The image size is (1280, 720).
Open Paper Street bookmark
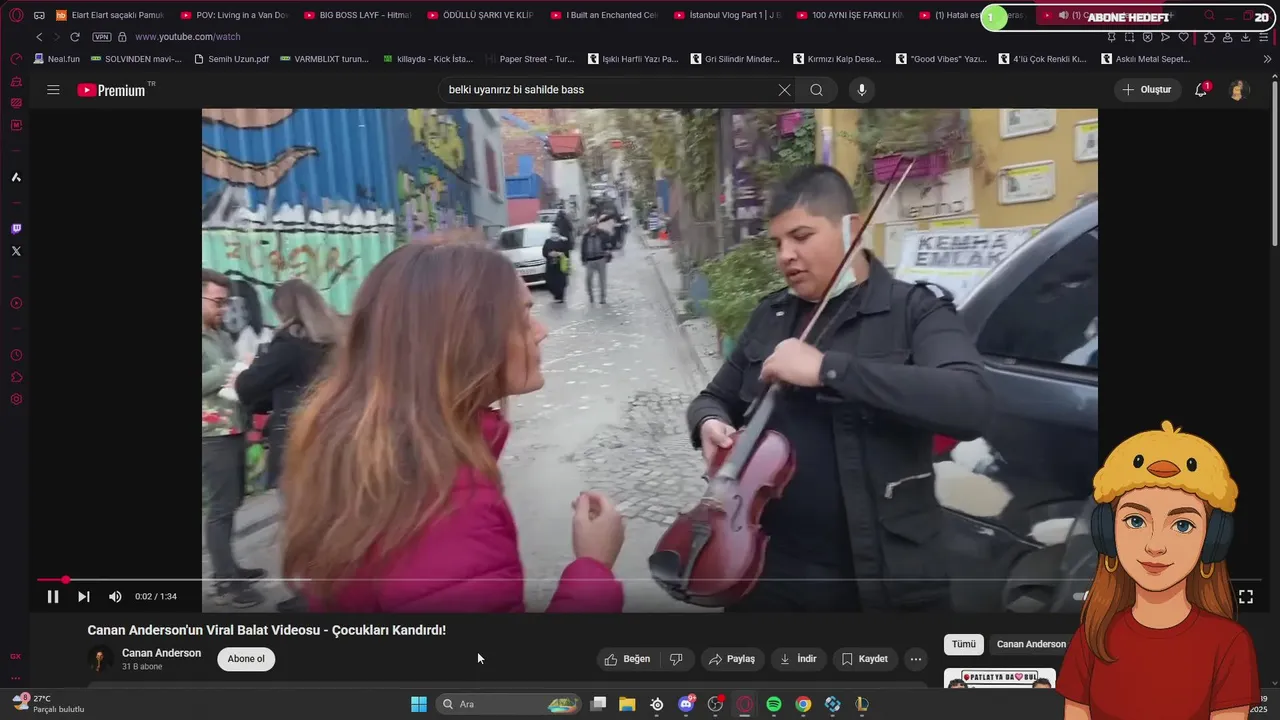click(530, 59)
